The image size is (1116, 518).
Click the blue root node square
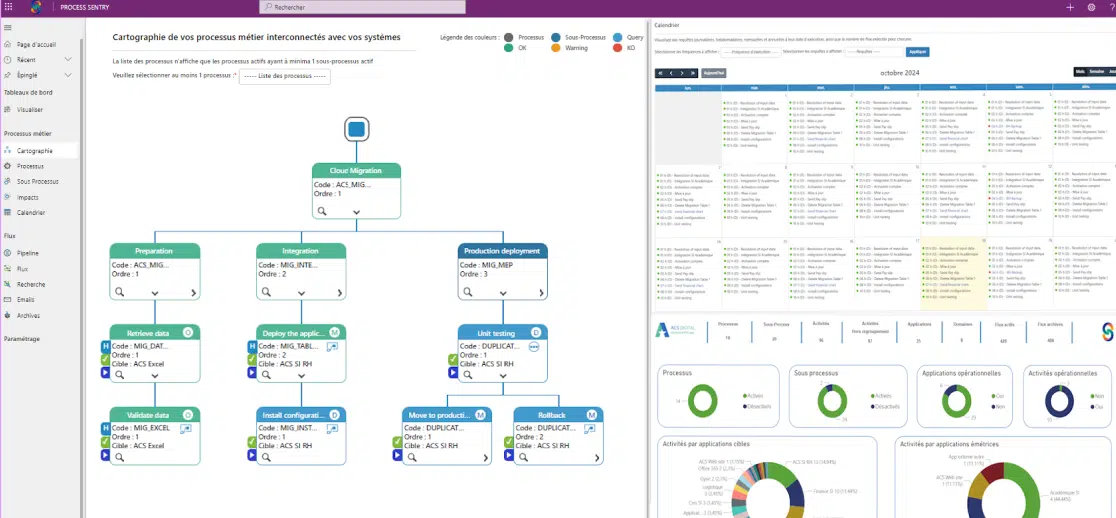coord(357,128)
